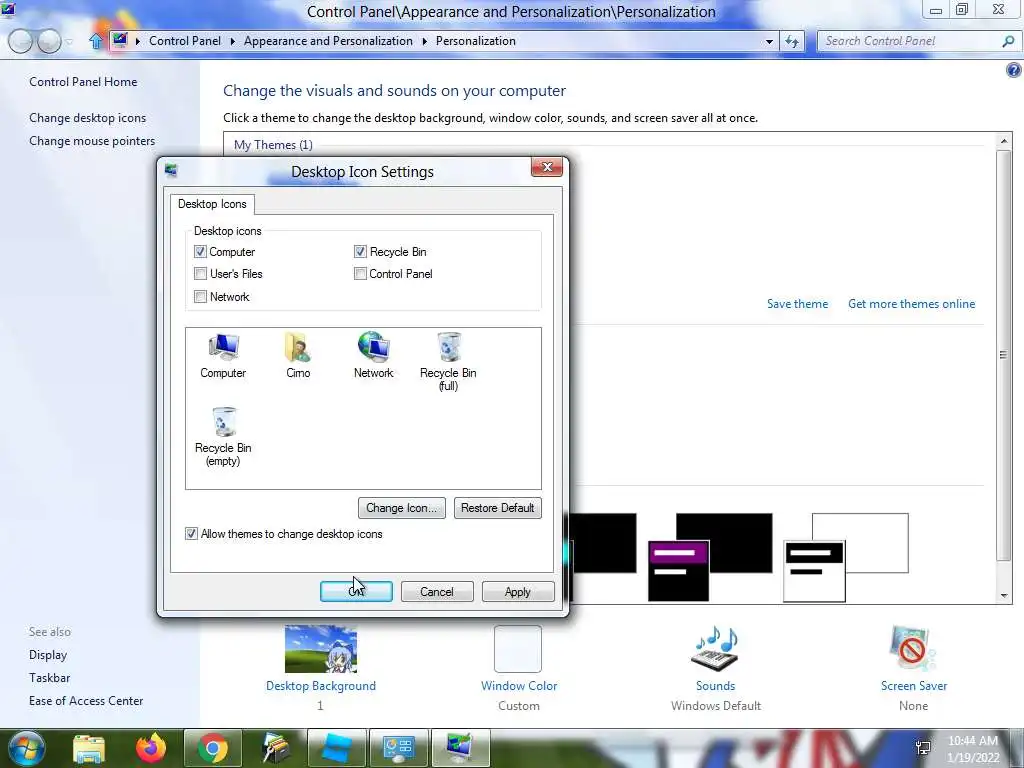The height and width of the screenshot is (768, 1024).
Task: Open Desktop Background thumbnail icon
Action: coord(321,649)
